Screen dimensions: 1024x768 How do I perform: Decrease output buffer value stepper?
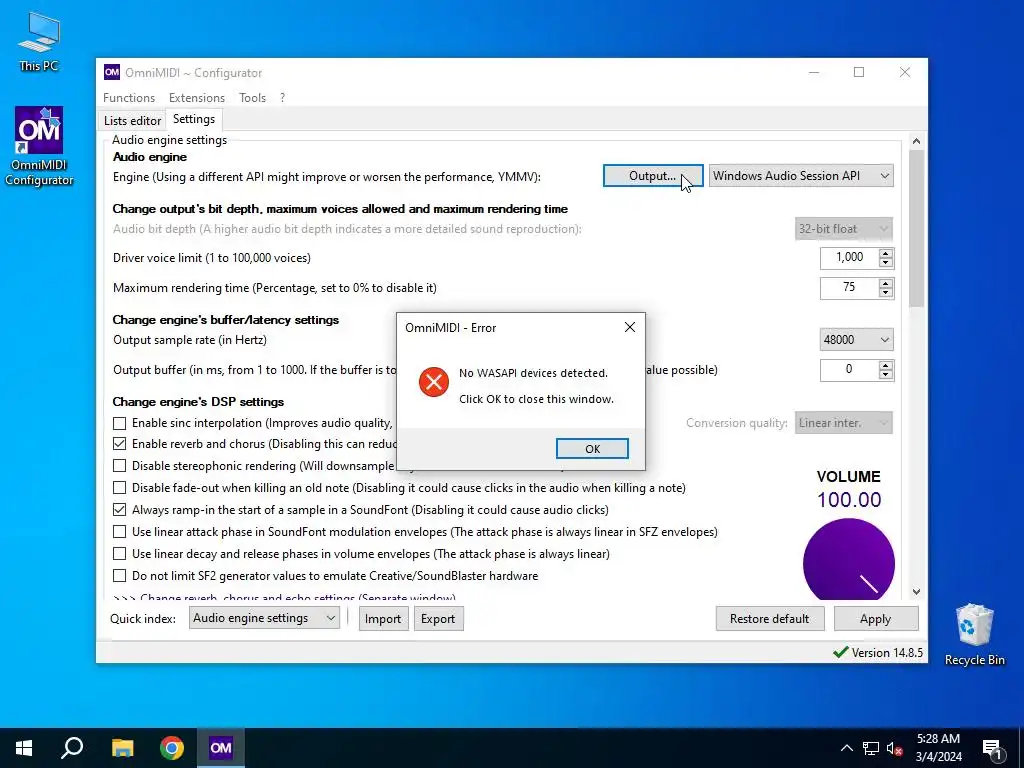click(886, 375)
